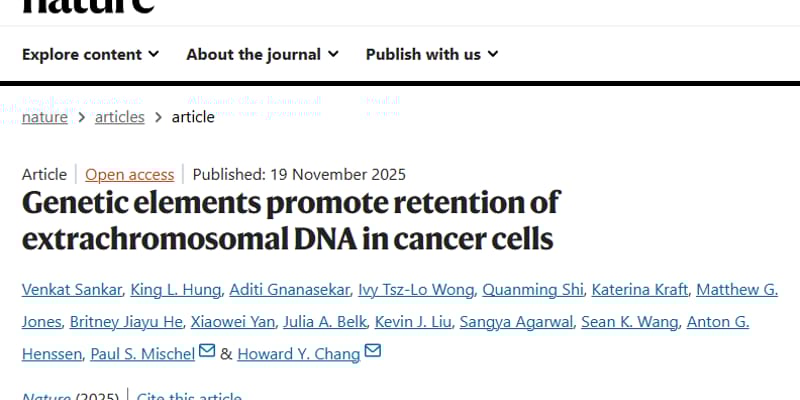Open the articles breadcrumb link

(x=119, y=117)
